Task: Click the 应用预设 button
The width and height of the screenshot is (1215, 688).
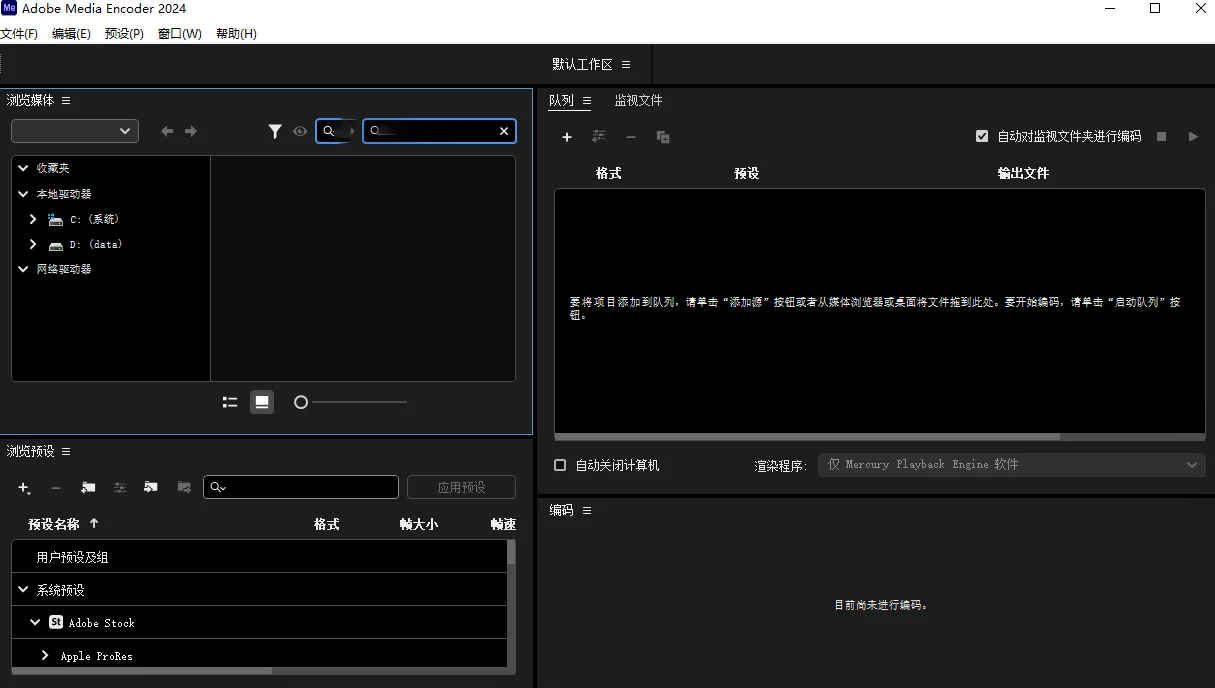Action: 461,487
